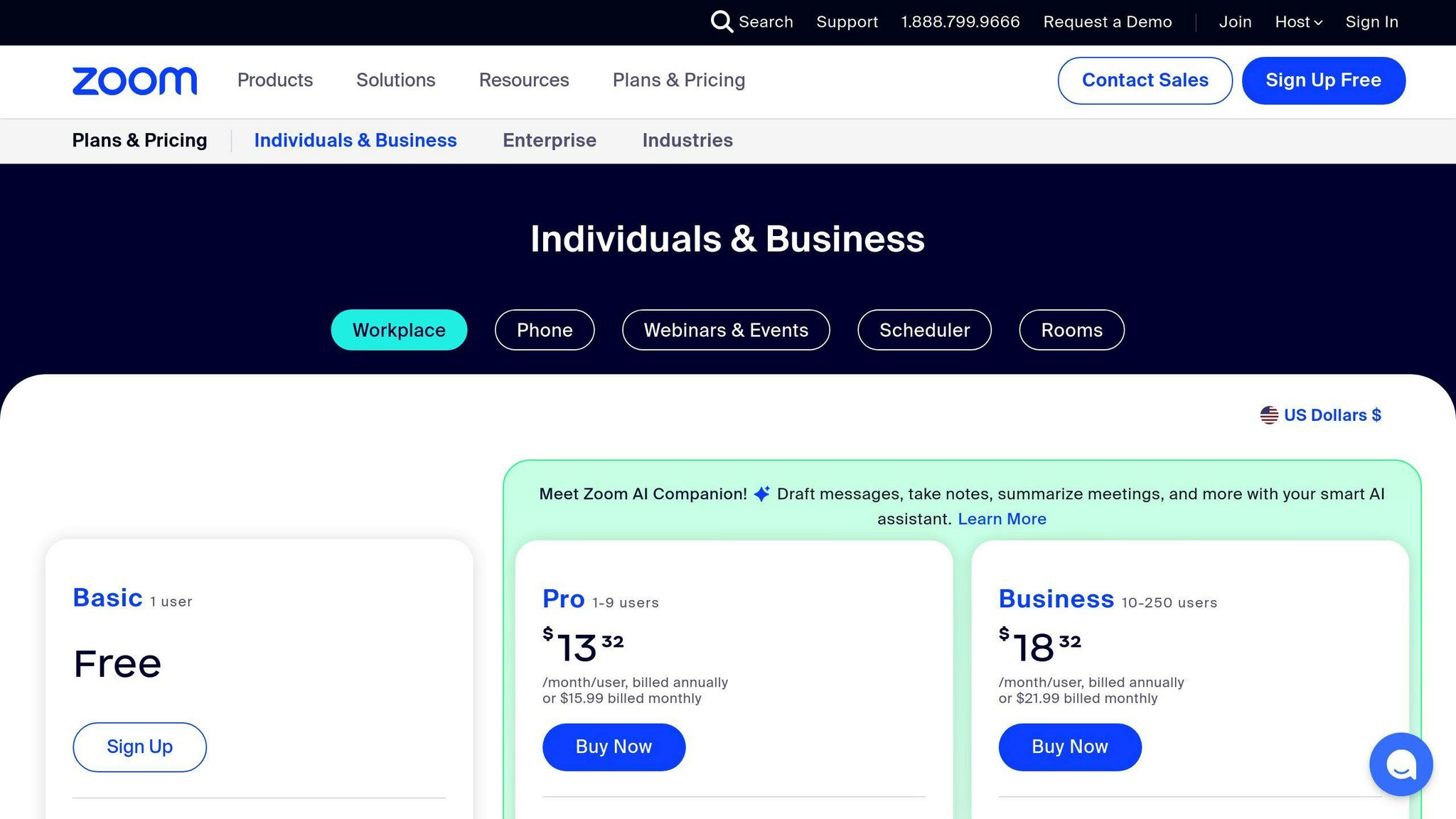Open the Products menu
Image resolution: width=1456 pixels, height=819 pixels.
[x=274, y=80]
